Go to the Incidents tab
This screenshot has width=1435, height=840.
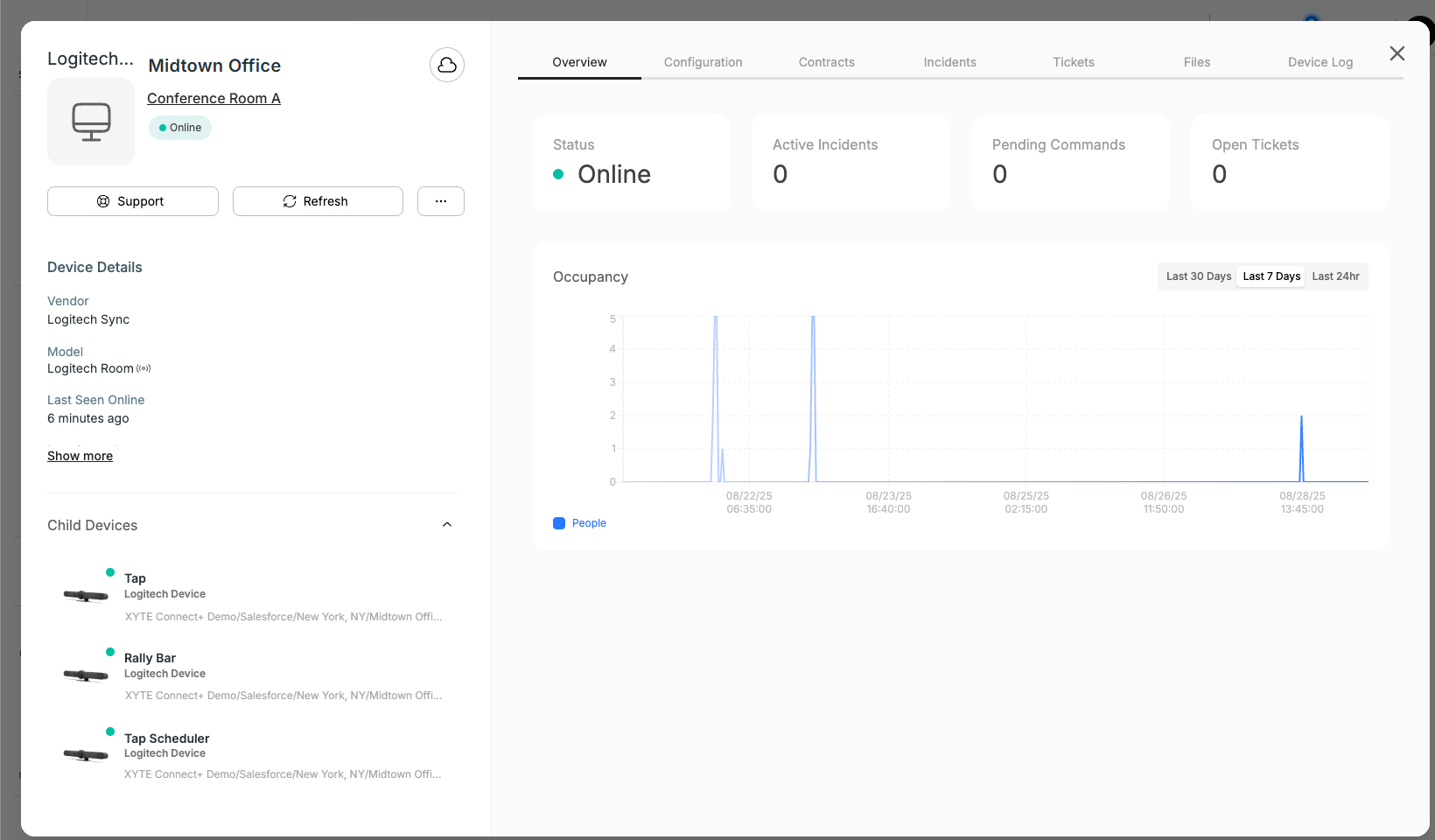click(x=949, y=62)
